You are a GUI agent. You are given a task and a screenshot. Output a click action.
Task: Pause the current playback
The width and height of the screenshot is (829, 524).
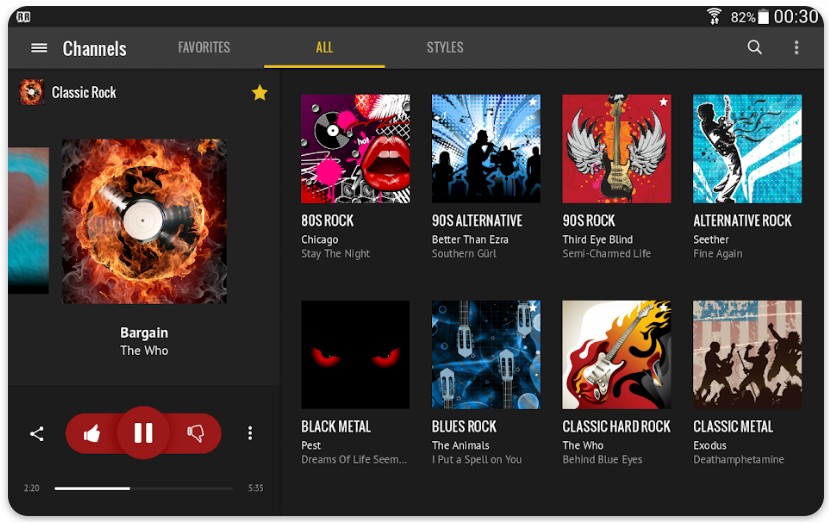[143, 433]
